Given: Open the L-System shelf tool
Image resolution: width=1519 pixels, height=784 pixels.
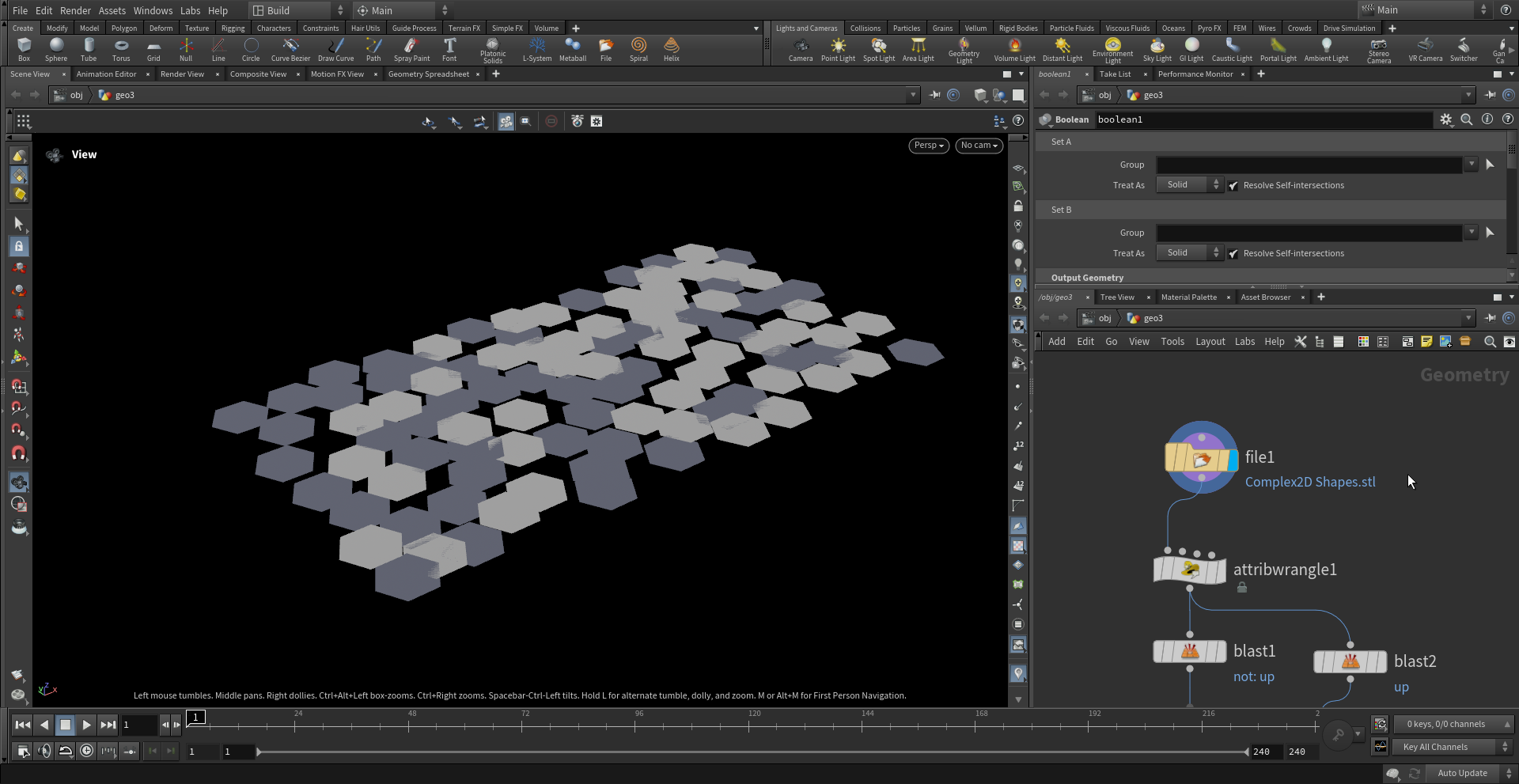Looking at the screenshot, I should [x=537, y=49].
